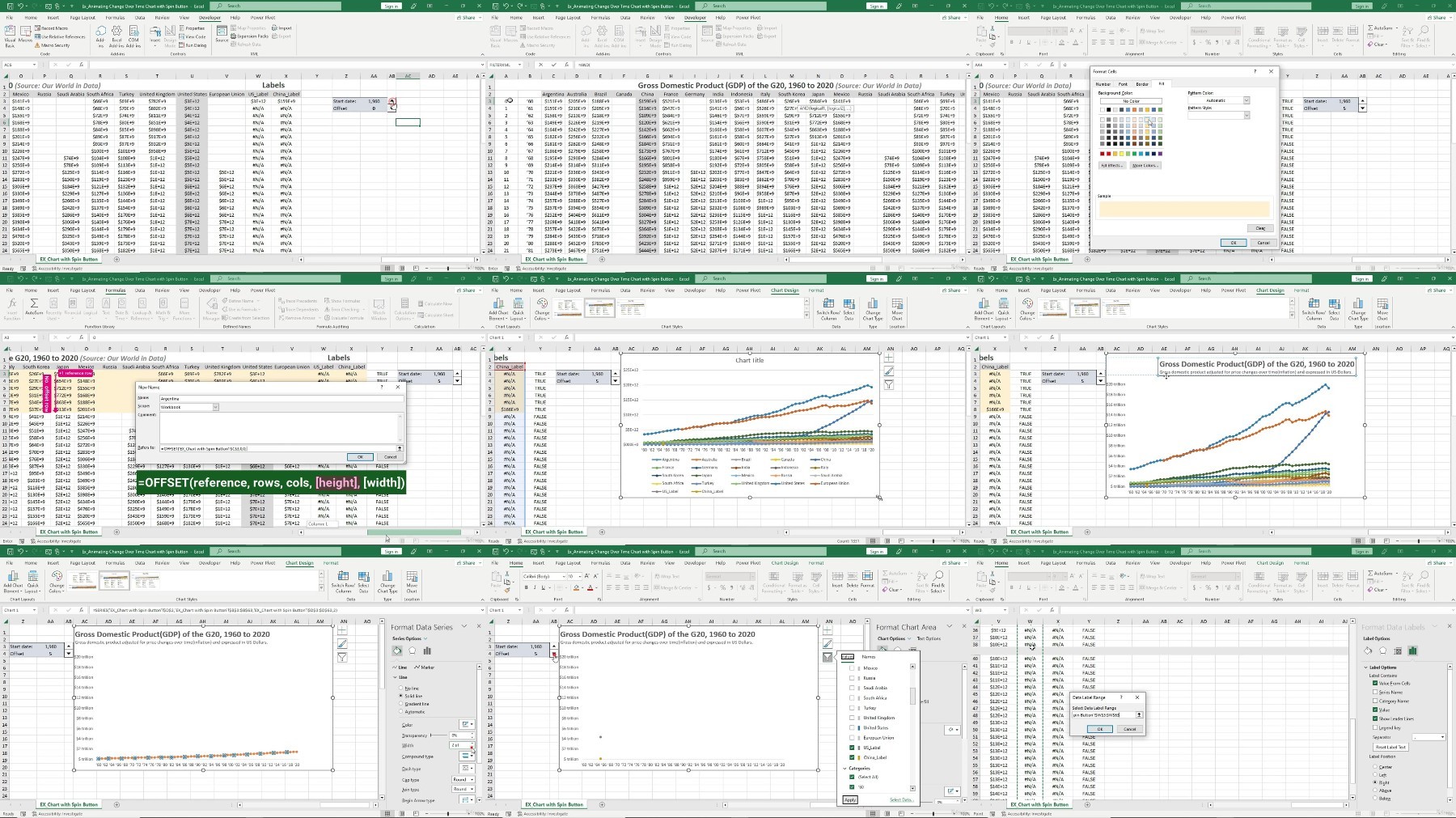Viewport: 1456px width, 818px height.
Task: Click Quick Layout in Format Data Series window
Action: point(33,581)
